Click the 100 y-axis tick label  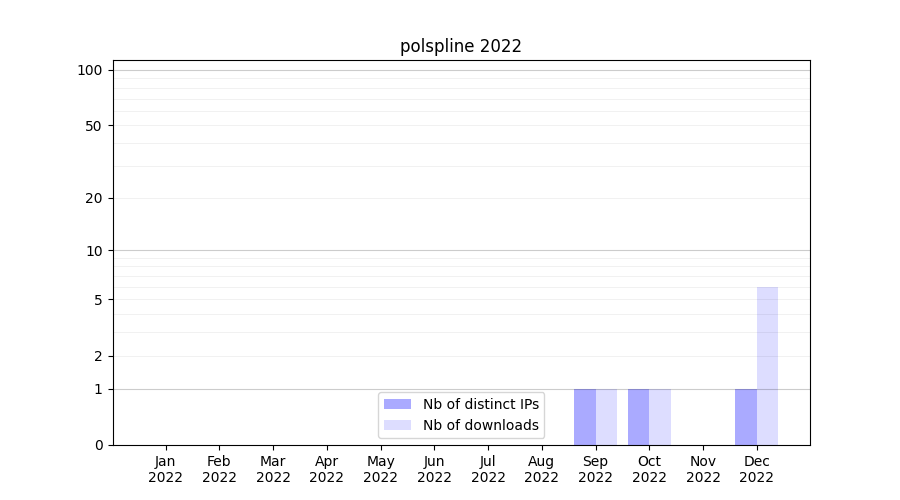coord(90,70)
